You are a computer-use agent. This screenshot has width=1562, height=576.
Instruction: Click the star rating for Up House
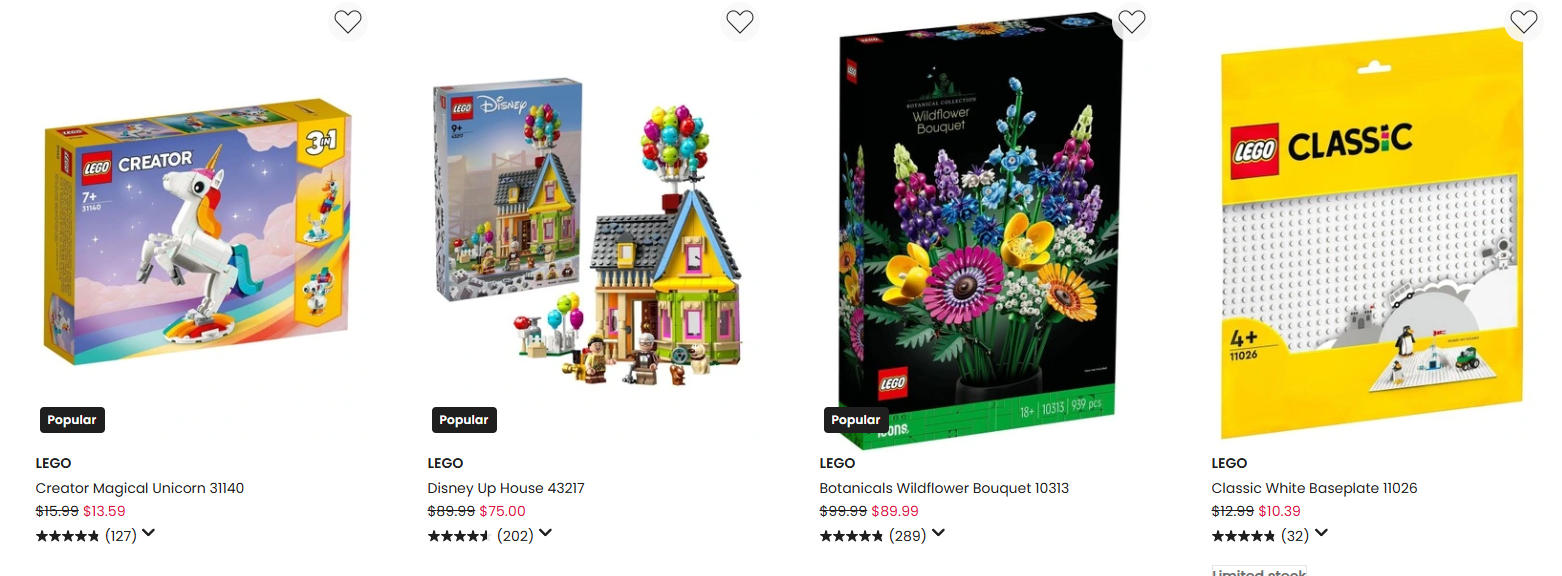tap(459, 536)
